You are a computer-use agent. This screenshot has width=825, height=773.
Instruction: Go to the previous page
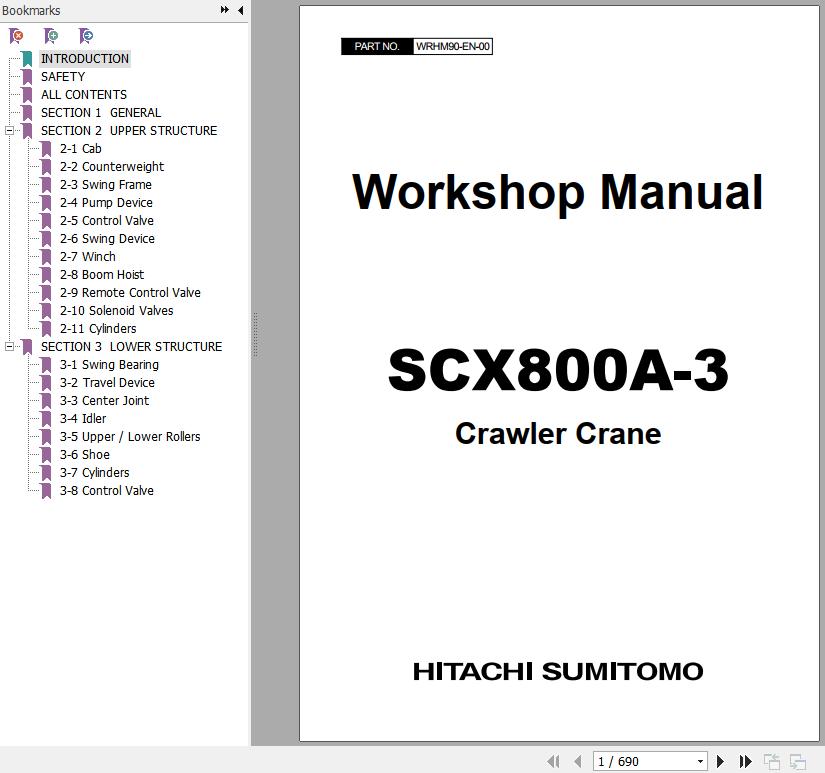[x=578, y=761]
